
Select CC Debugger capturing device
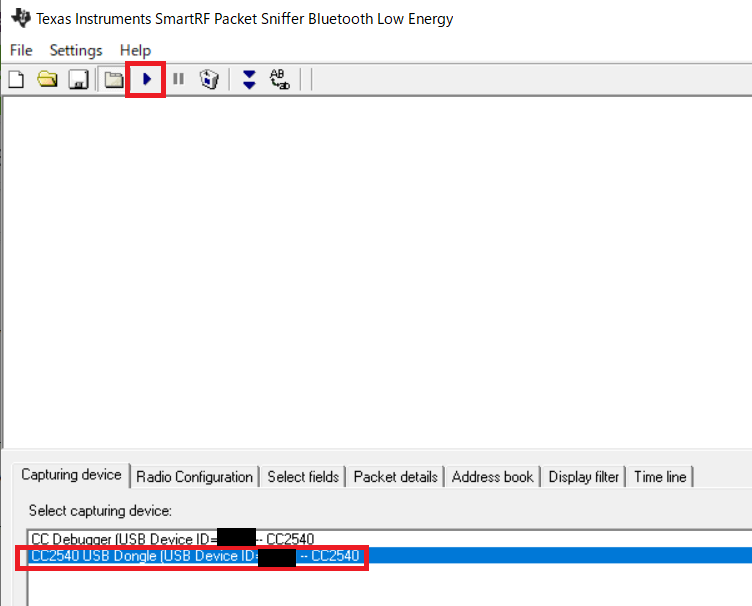[x=389, y=539]
